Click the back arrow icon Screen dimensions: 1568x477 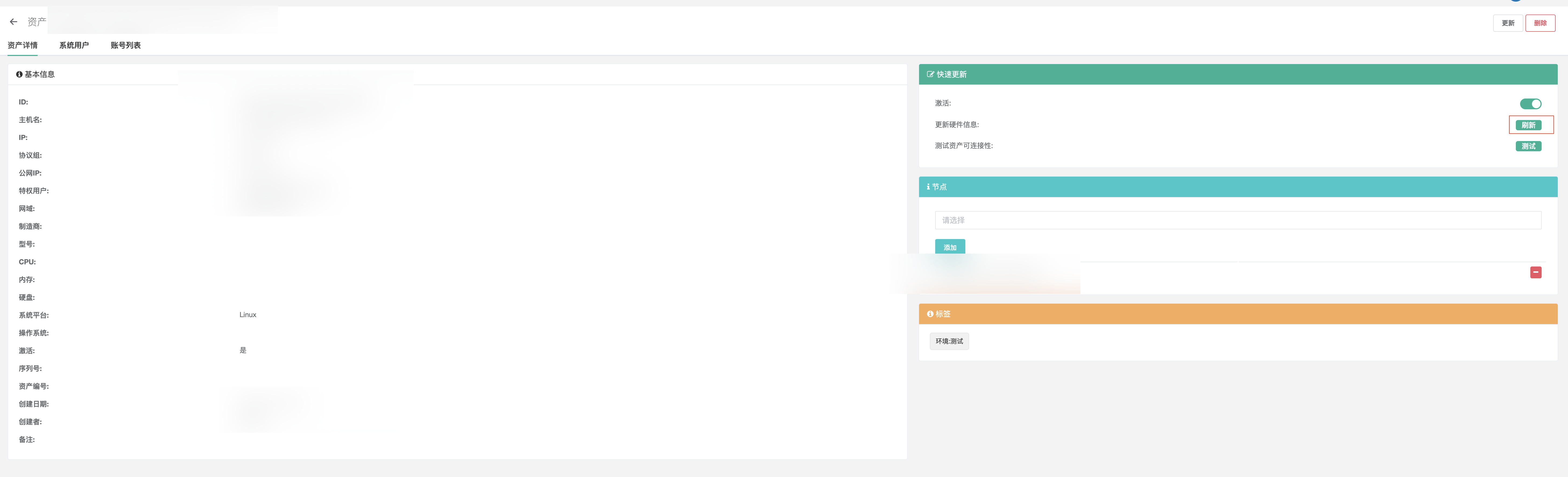pos(13,22)
